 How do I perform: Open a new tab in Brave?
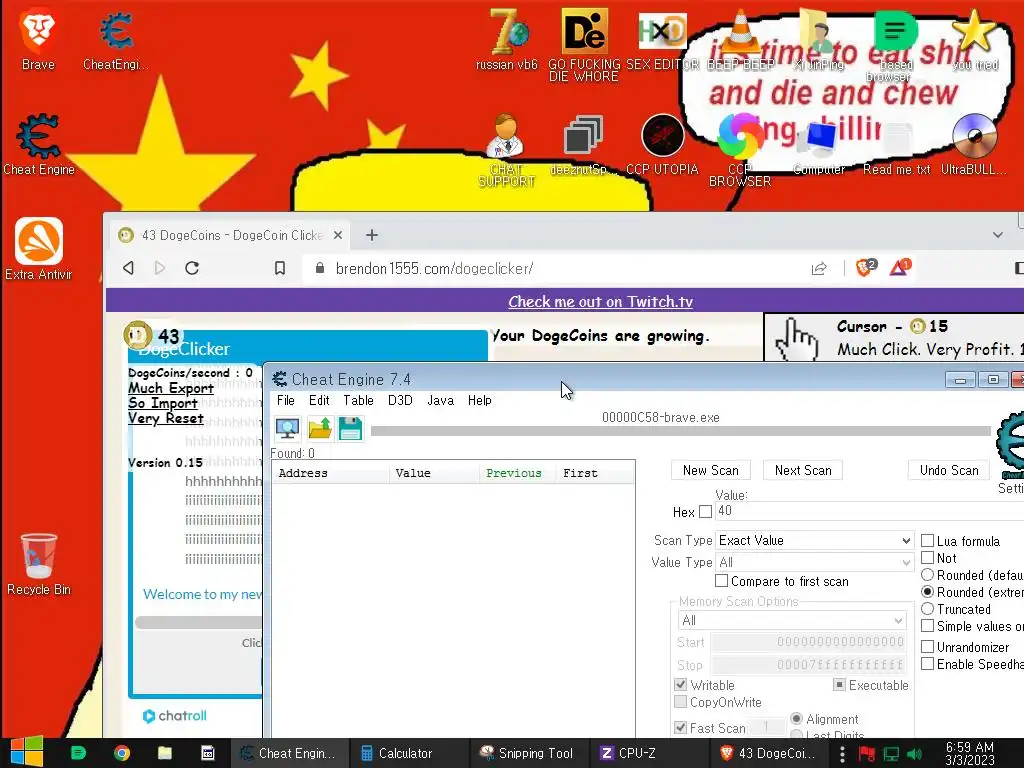click(372, 234)
